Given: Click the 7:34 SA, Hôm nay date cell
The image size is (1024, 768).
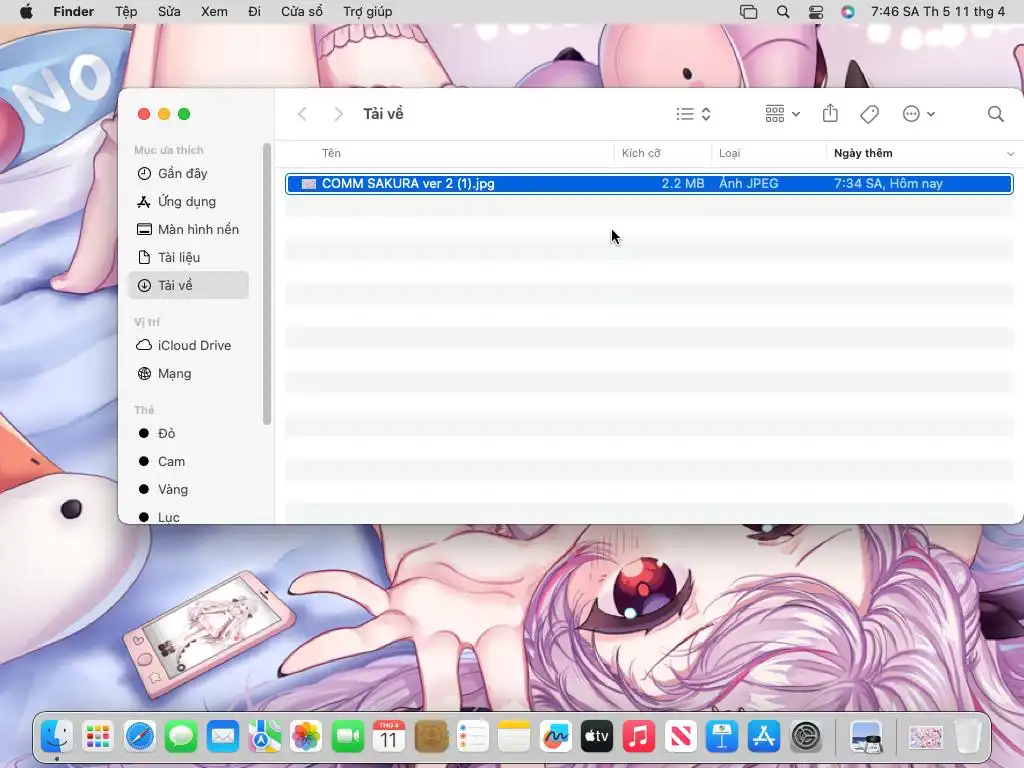Looking at the screenshot, I should pyautogui.click(x=888, y=184).
